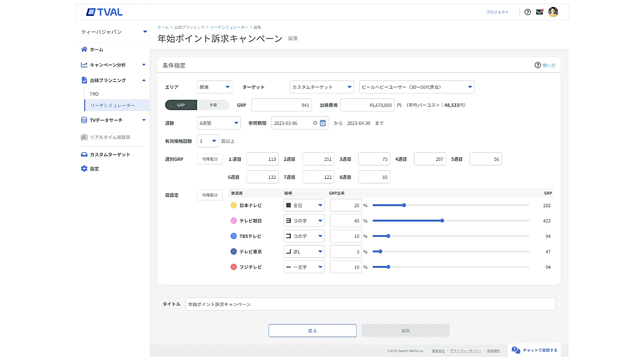The image size is (640, 360).
Task: Click the 日本テレビ yellow color dot
Action: pyautogui.click(x=233, y=205)
